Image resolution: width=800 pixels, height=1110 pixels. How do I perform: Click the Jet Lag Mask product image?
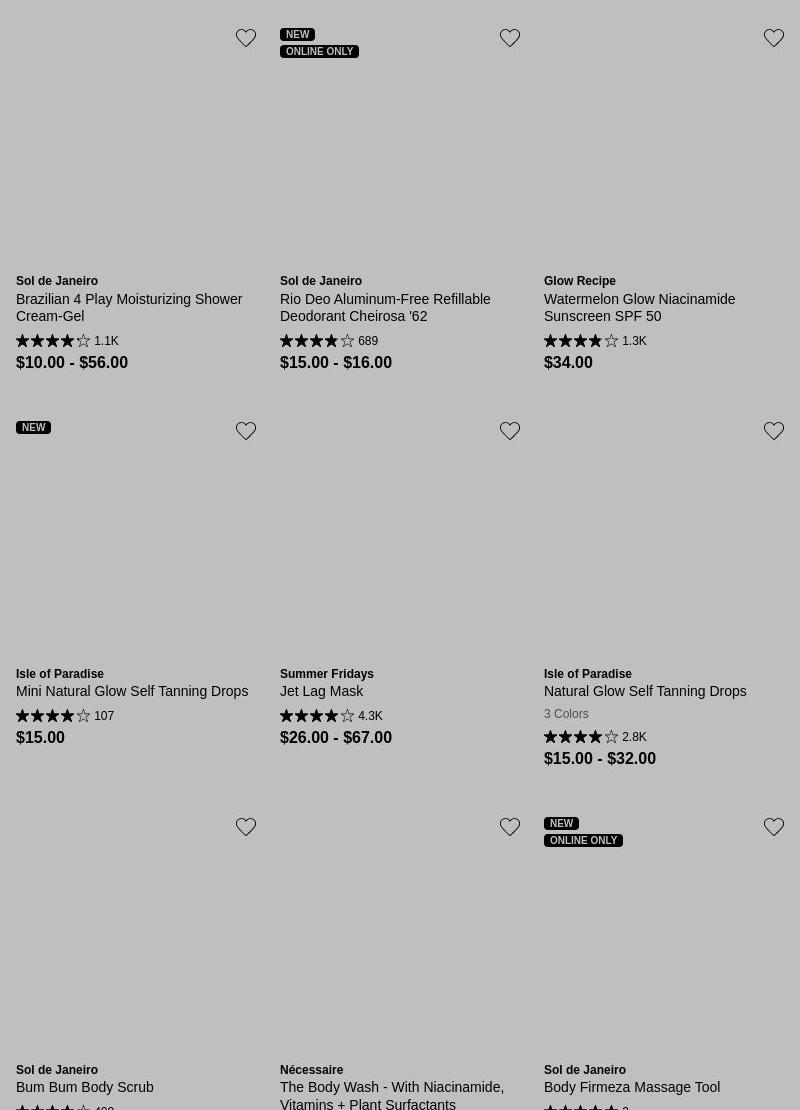[x=400, y=540]
